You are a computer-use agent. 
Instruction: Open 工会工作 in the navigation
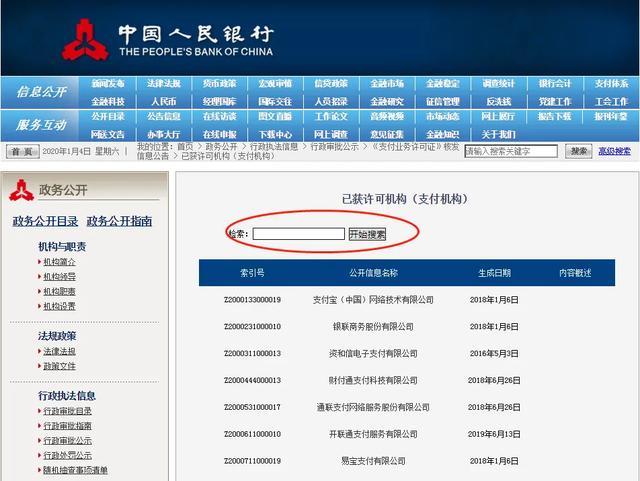click(611, 101)
